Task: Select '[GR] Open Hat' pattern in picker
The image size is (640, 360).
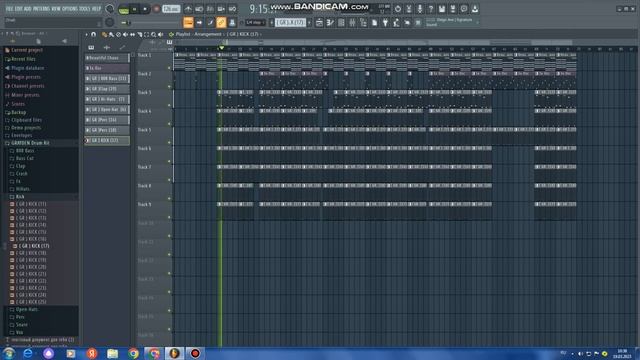Action: pyautogui.click(x=107, y=109)
